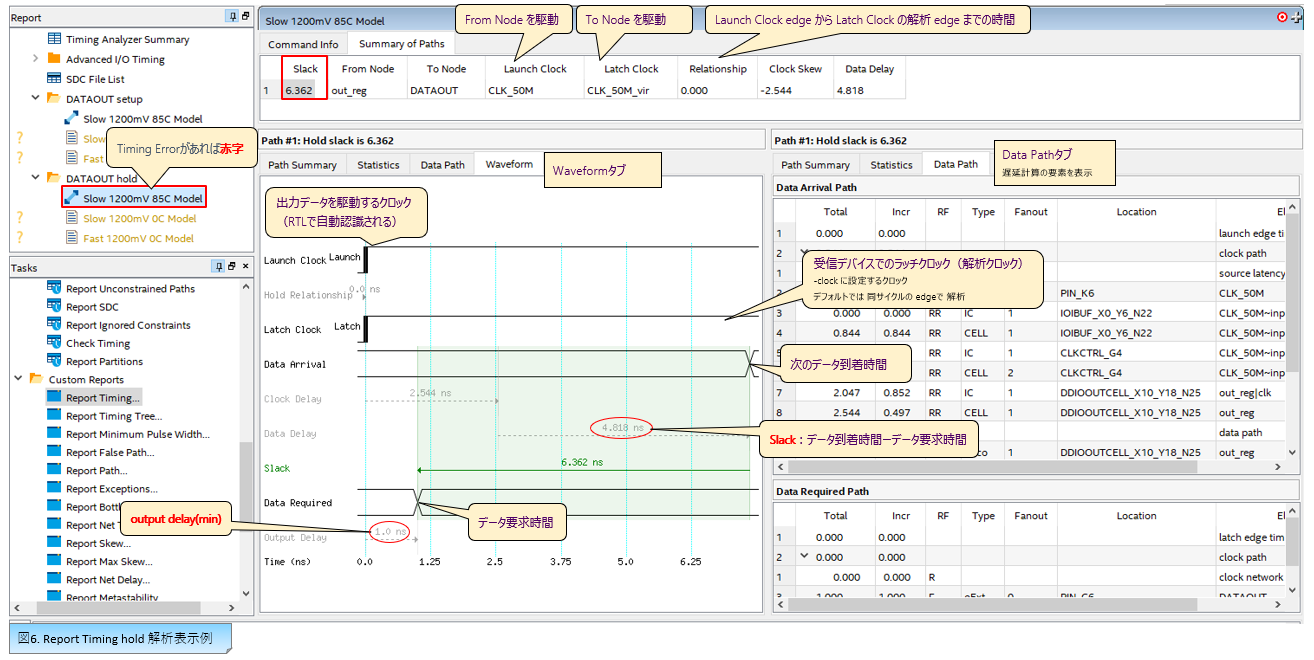Click the Report Timing Tree icon
This screenshot has width=1314, height=660.
[54, 416]
